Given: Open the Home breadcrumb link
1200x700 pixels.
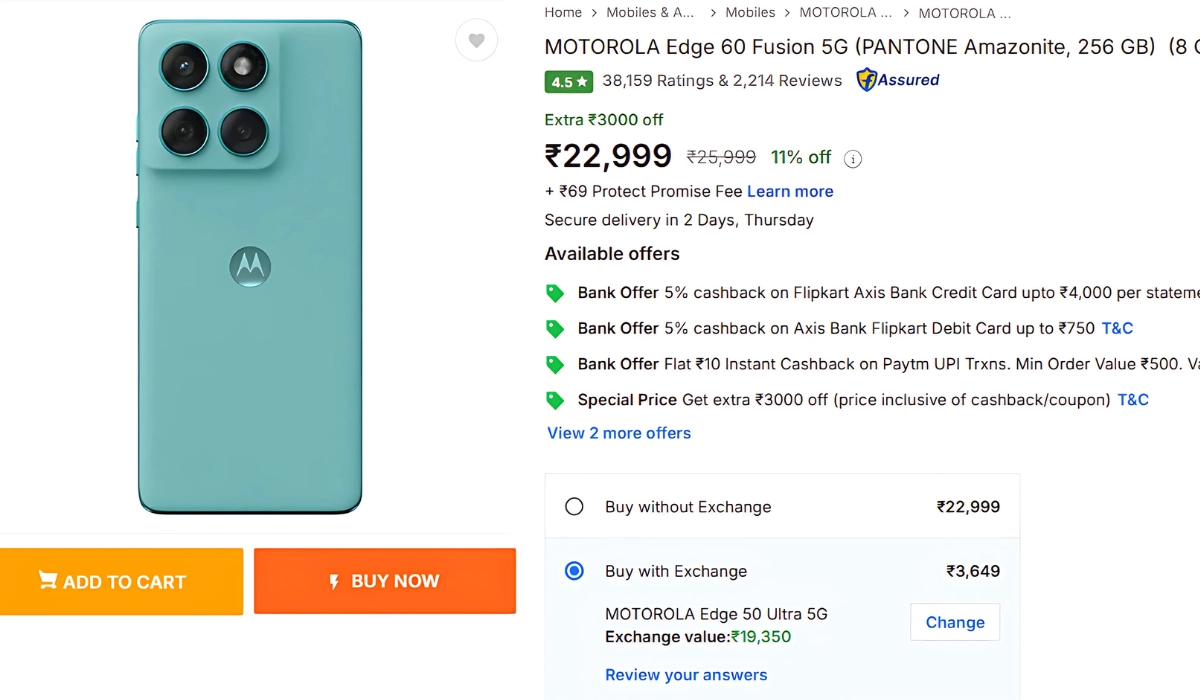Looking at the screenshot, I should pos(563,13).
